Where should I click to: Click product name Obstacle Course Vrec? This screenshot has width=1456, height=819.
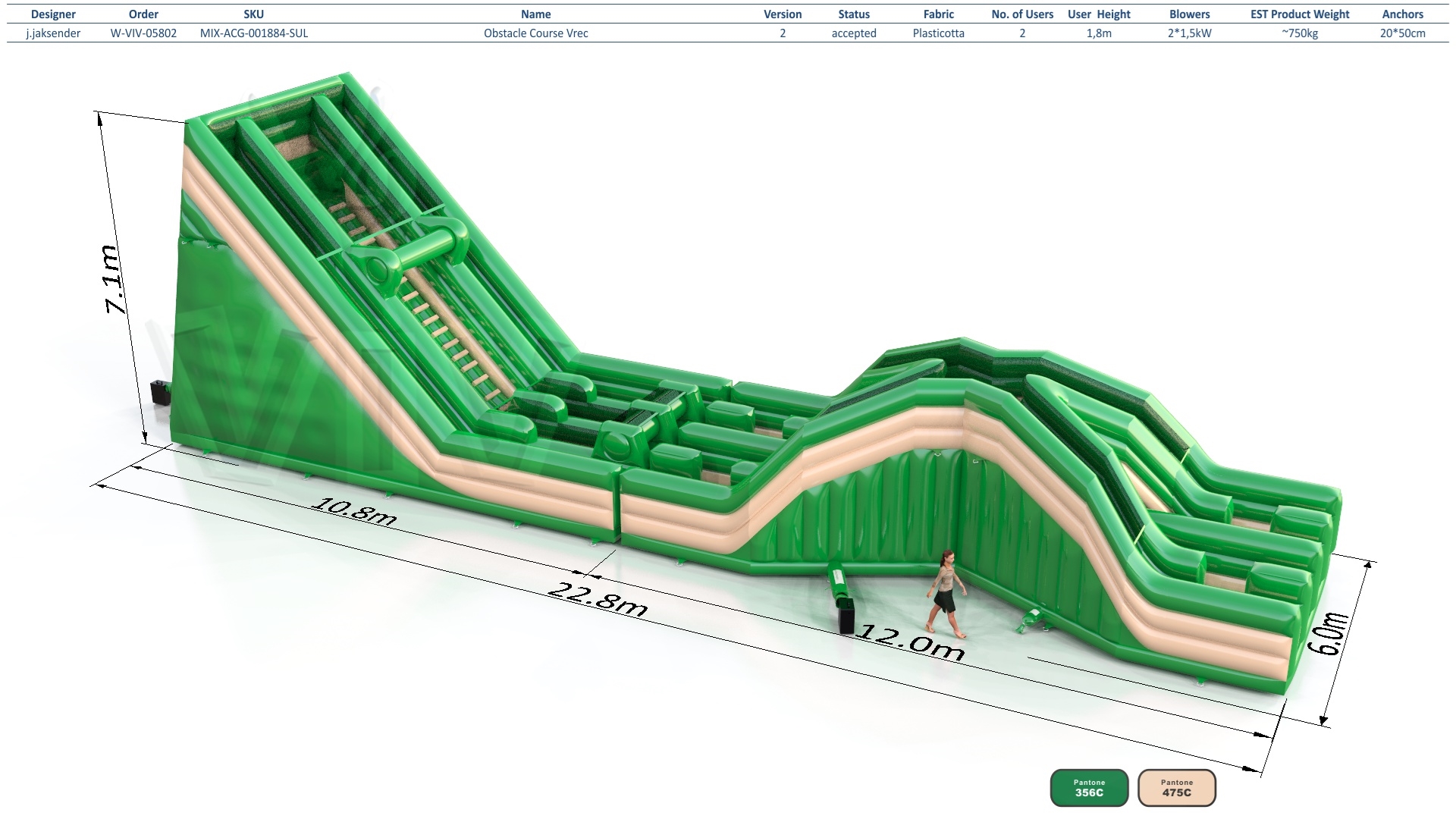tap(536, 33)
